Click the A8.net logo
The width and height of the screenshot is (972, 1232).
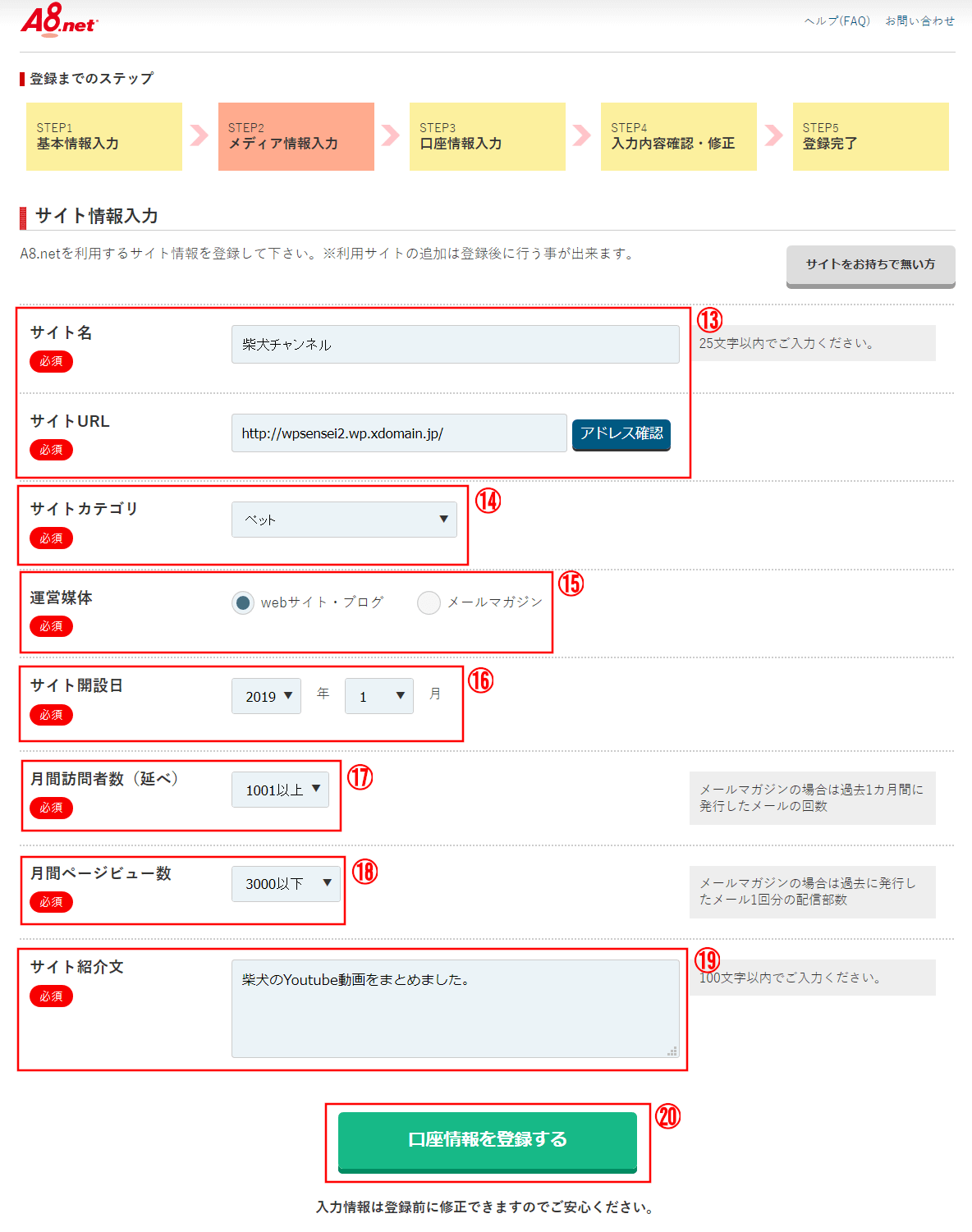click(58, 21)
